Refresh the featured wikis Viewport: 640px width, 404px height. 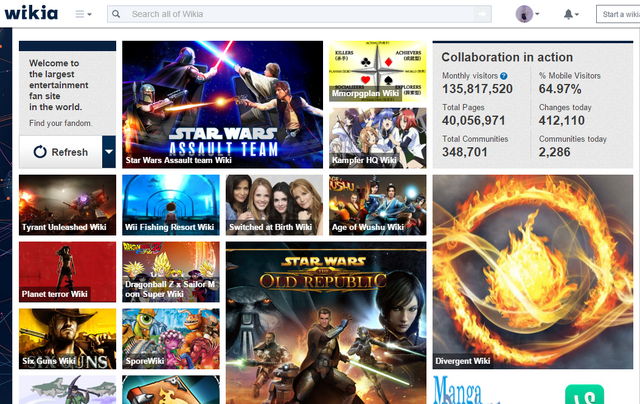click(x=60, y=152)
